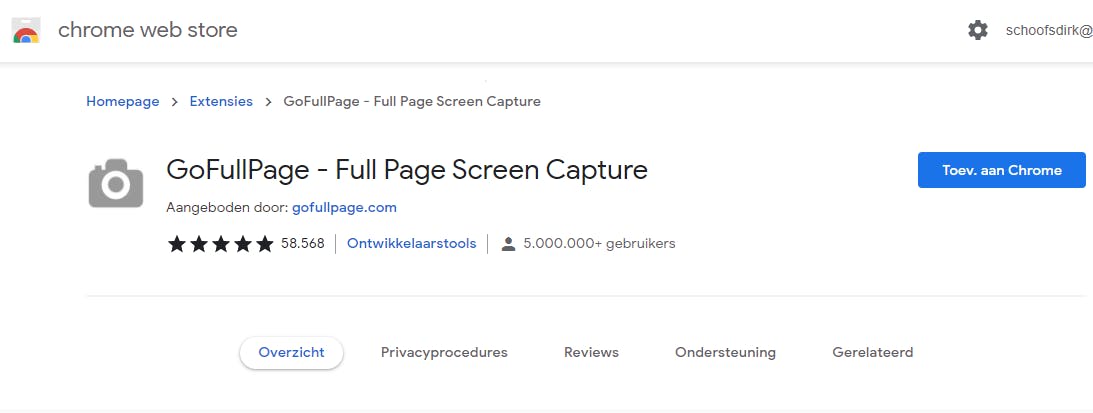Switch to the Ondersteuning tab
The image size is (1093, 413).
coord(725,352)
